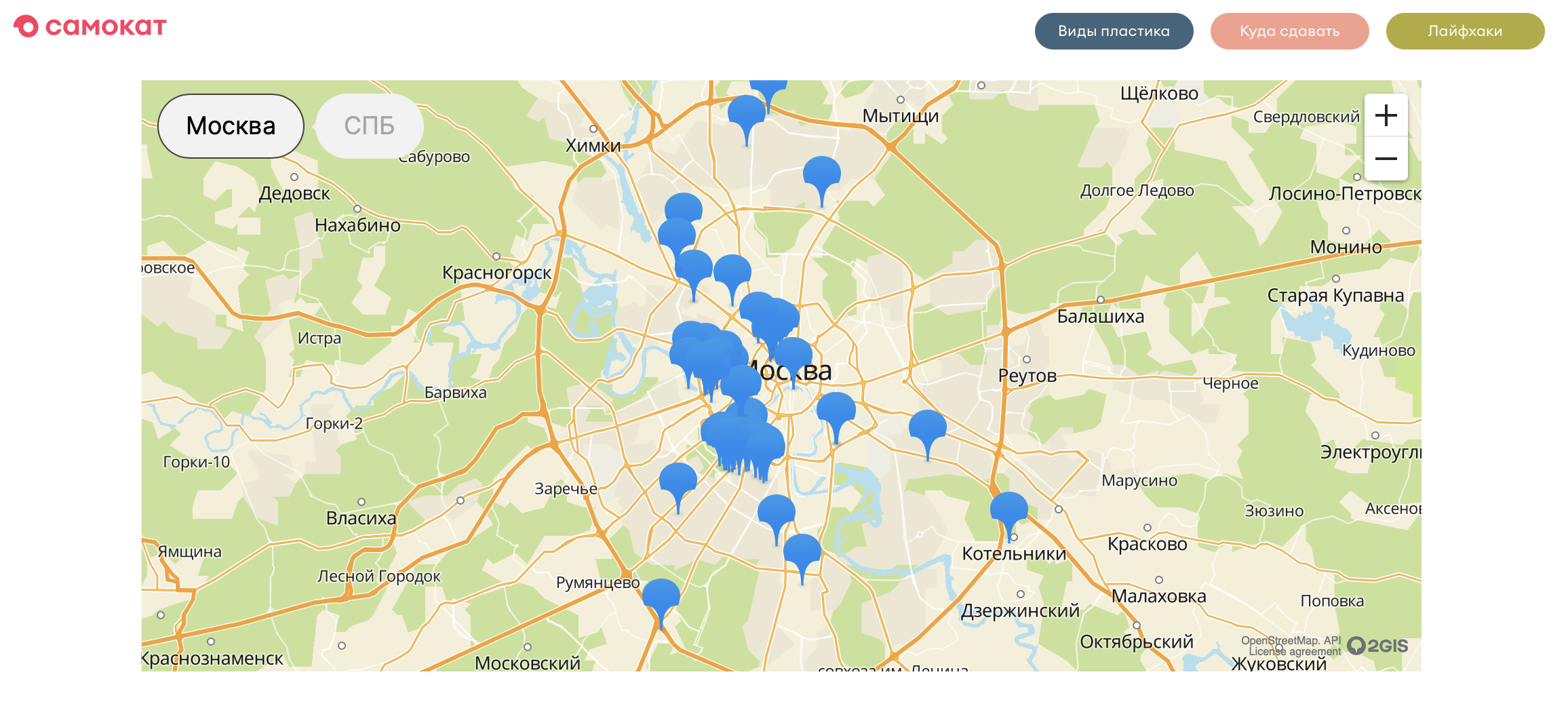This screenshot has width=1568, height=704.
Task: Switch the map to СПБ
Action: coord(370,126)
